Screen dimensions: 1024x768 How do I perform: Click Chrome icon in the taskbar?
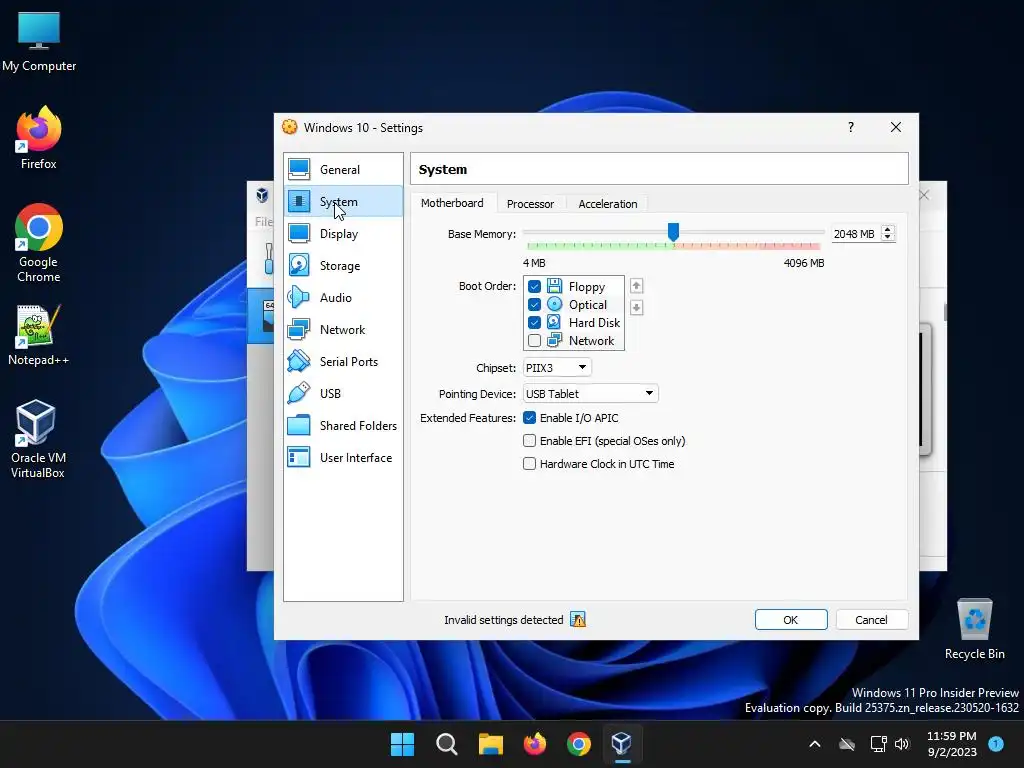(579, 744)
